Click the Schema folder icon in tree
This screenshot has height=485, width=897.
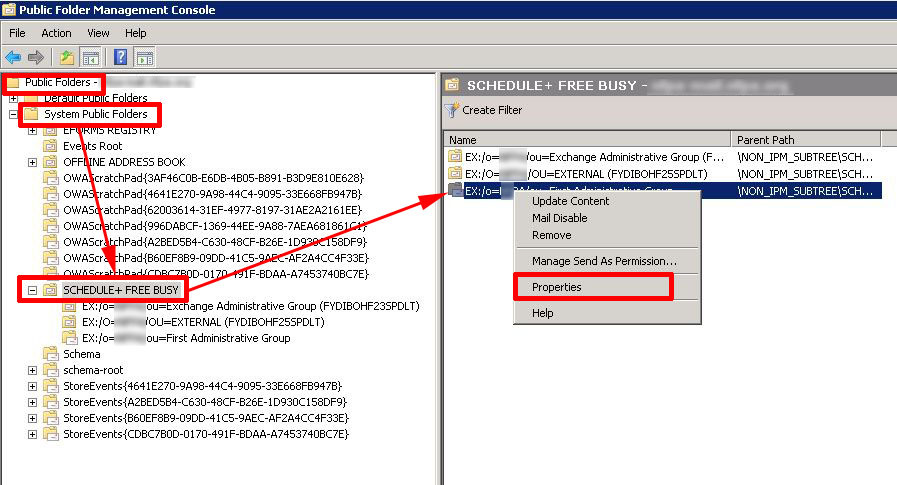(x=50, y=354)
